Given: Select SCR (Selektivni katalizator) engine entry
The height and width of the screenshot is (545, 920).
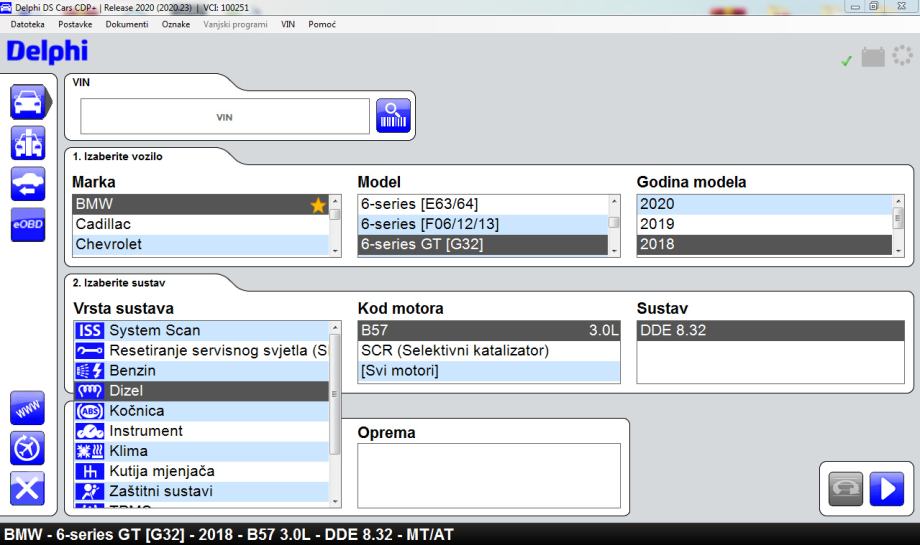Looking at the screenshot, I should tap(489, 350).
